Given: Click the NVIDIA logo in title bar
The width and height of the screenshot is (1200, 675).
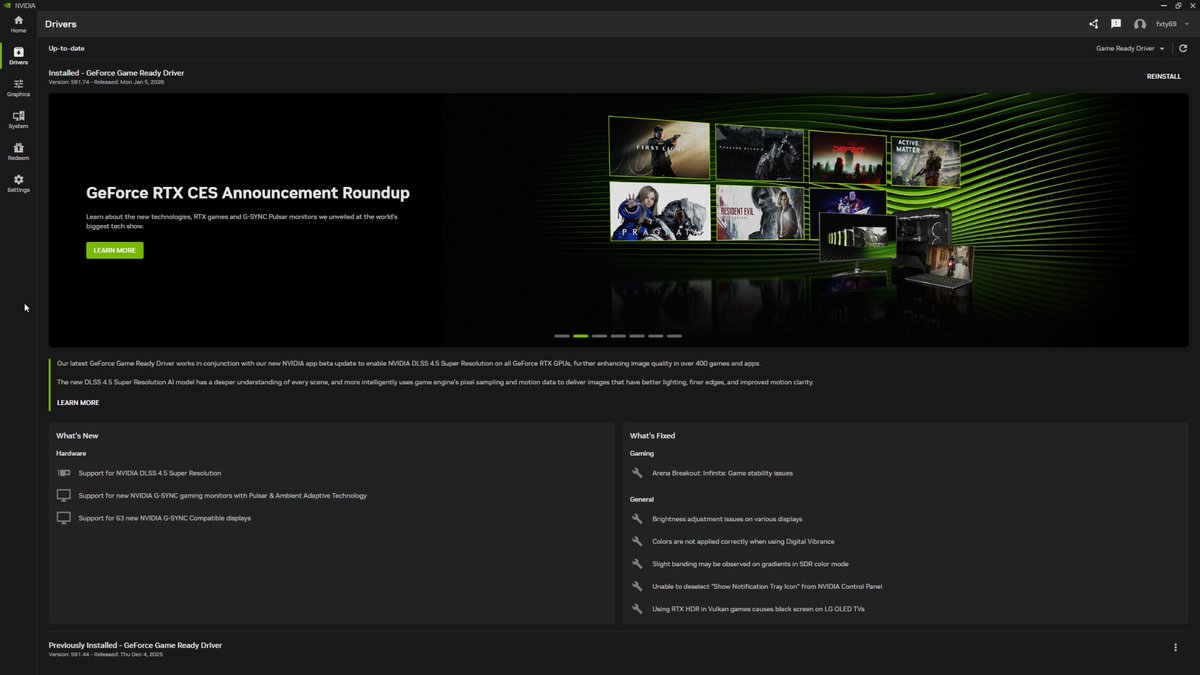Looking at the screenshot, I should [x=8, y=5].
